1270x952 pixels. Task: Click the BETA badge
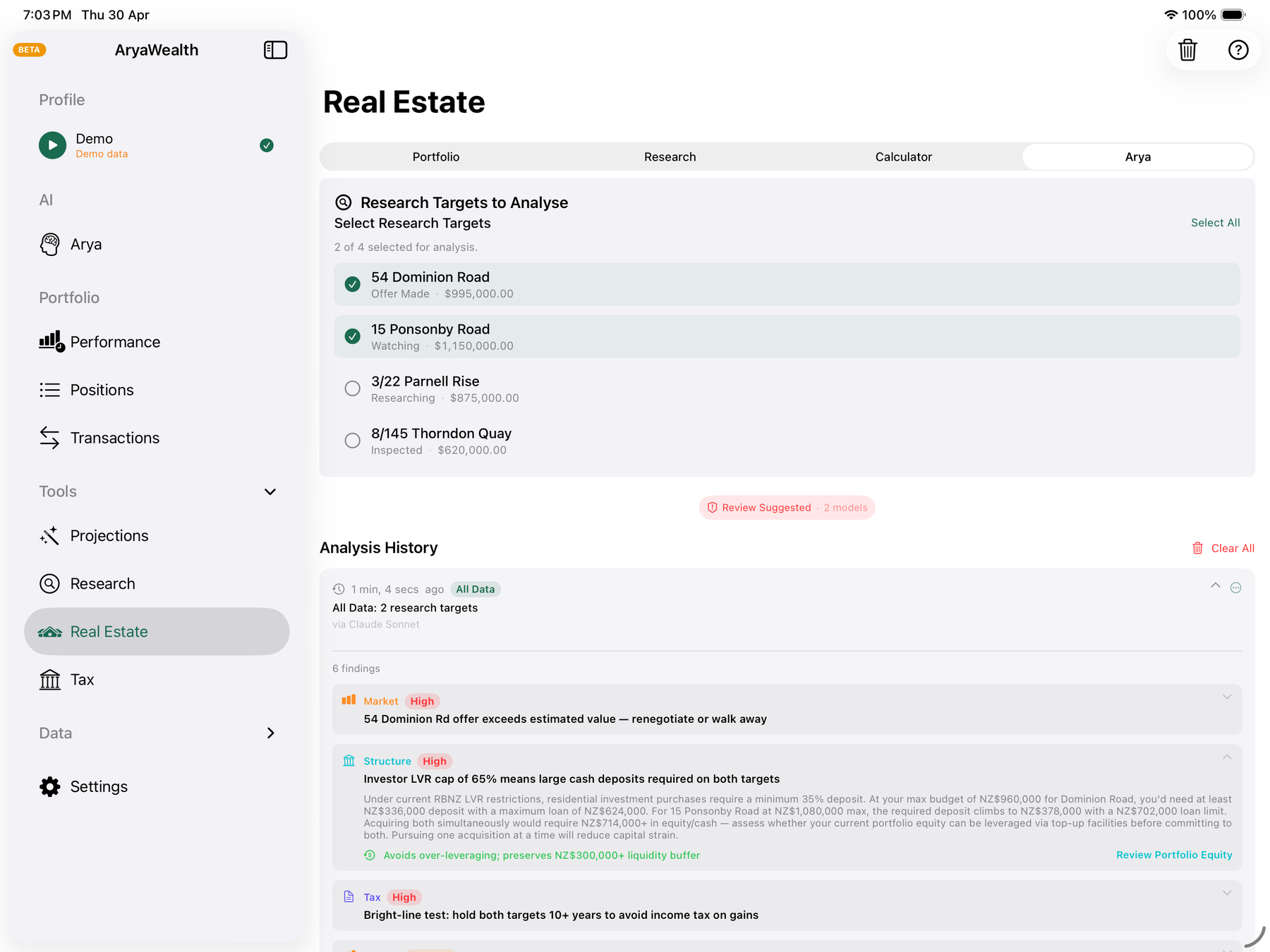point(29,50)
